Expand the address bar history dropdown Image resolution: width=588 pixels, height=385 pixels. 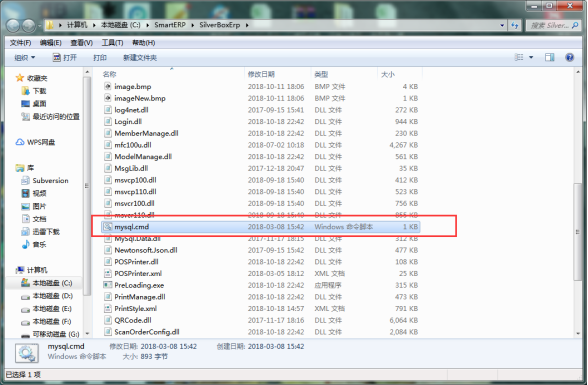click(x=502, y=25)
